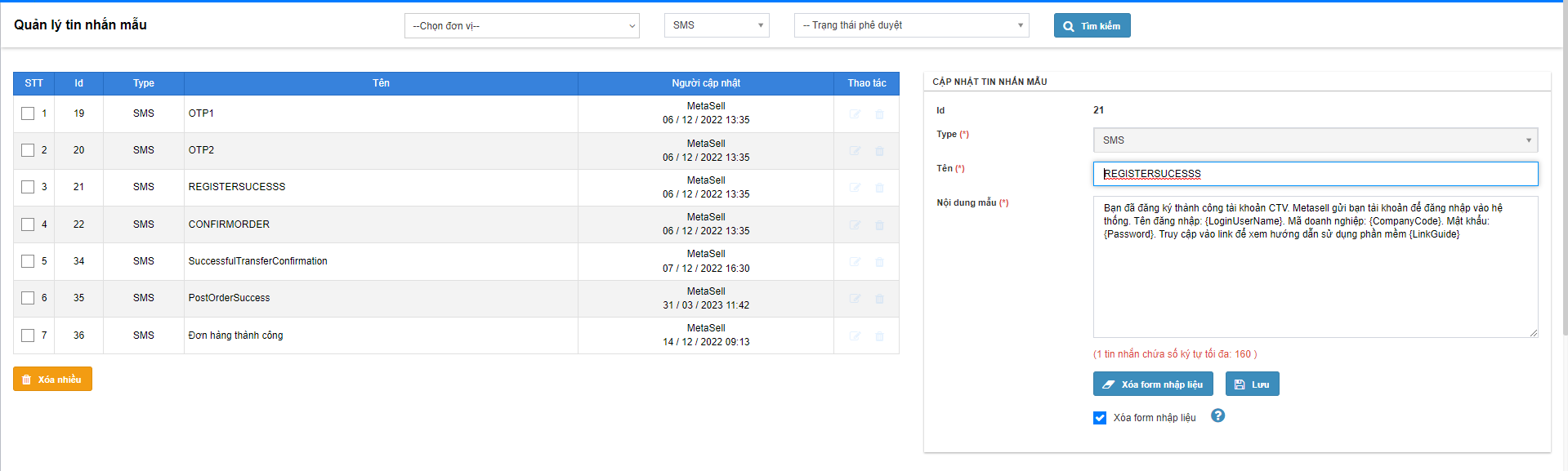The height and width of the screenshot is (471, 1568).
Task: Click trash icon for PostOrderSuccess row
Action: pos(879,299)
